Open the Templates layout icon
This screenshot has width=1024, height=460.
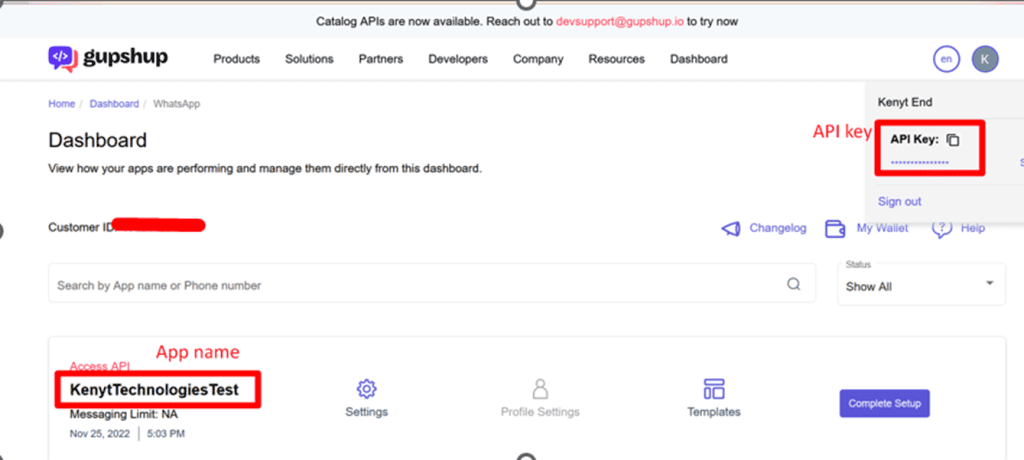click(x=714, y=388)
